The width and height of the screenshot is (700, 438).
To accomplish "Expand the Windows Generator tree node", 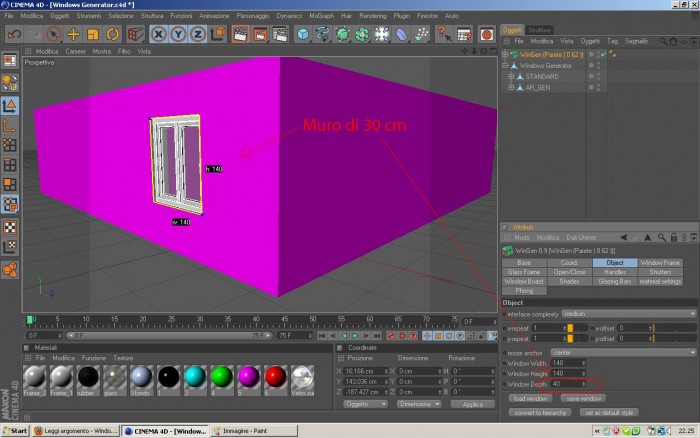I will pyautogui.click(x=505, y=66).
